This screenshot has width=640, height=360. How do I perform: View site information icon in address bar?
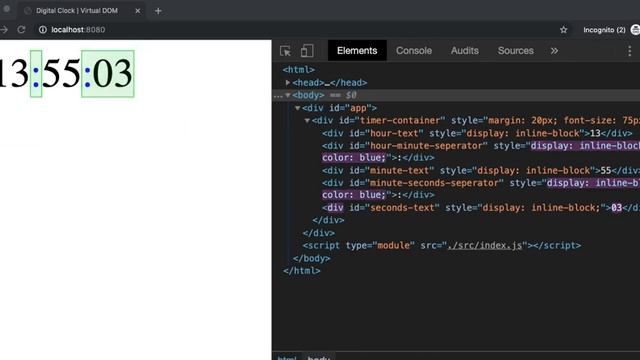[x=43, y=30]
